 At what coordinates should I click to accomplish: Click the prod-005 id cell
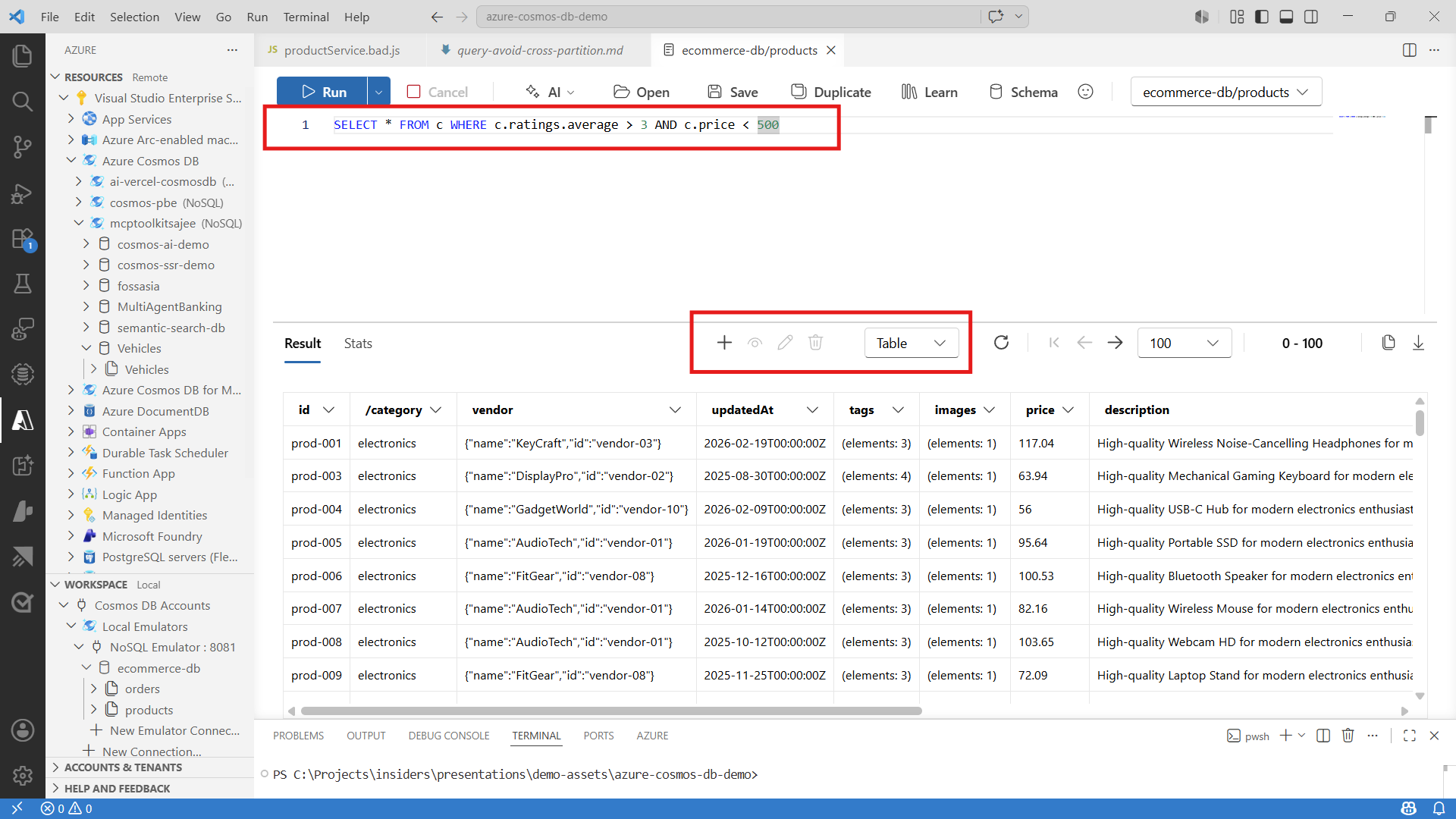click(x=316, y=542)
